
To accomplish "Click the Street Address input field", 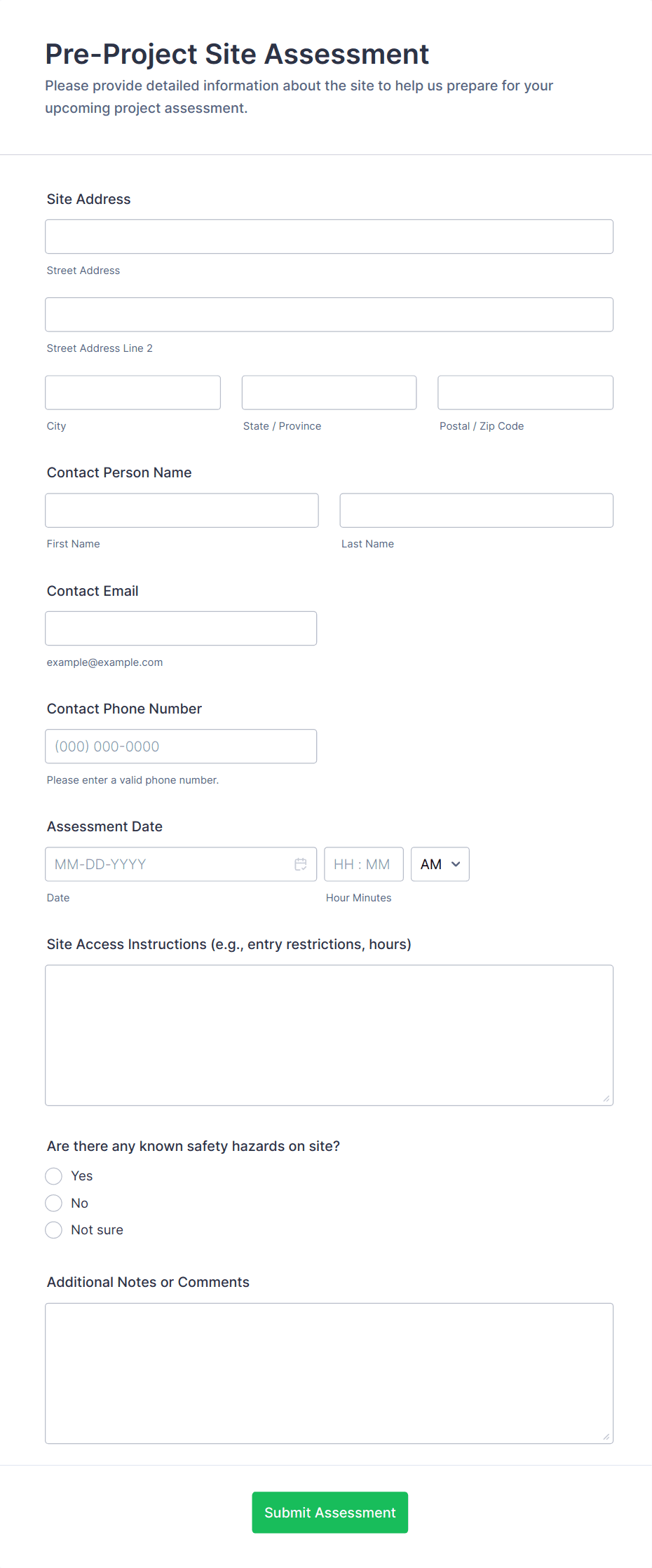I will tap(329, 236).
